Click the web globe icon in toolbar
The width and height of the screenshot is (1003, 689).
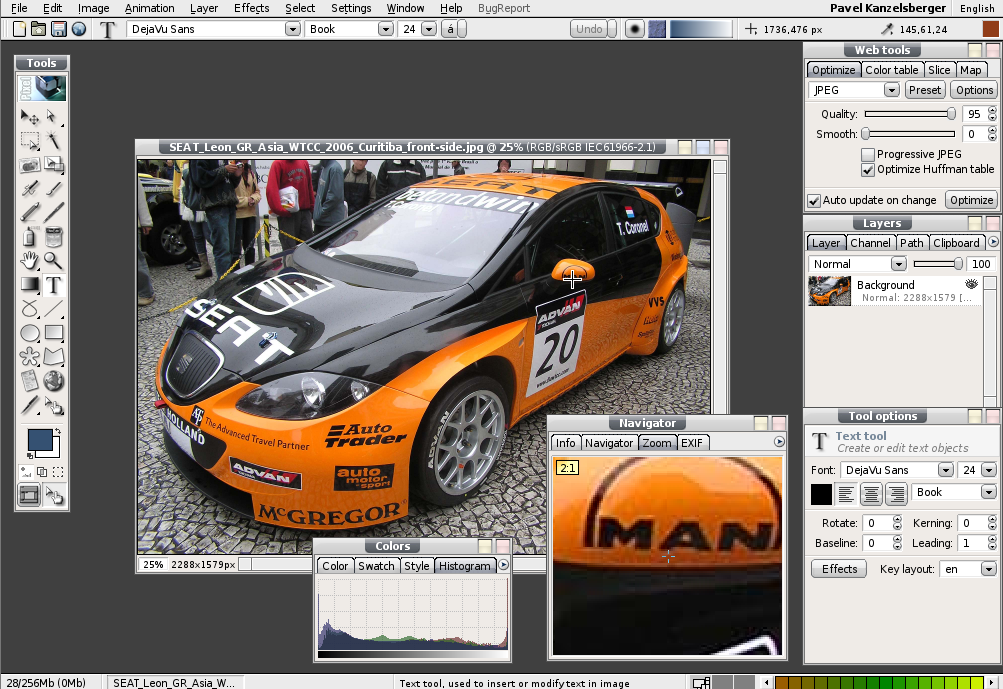click(x=79, y=29)
